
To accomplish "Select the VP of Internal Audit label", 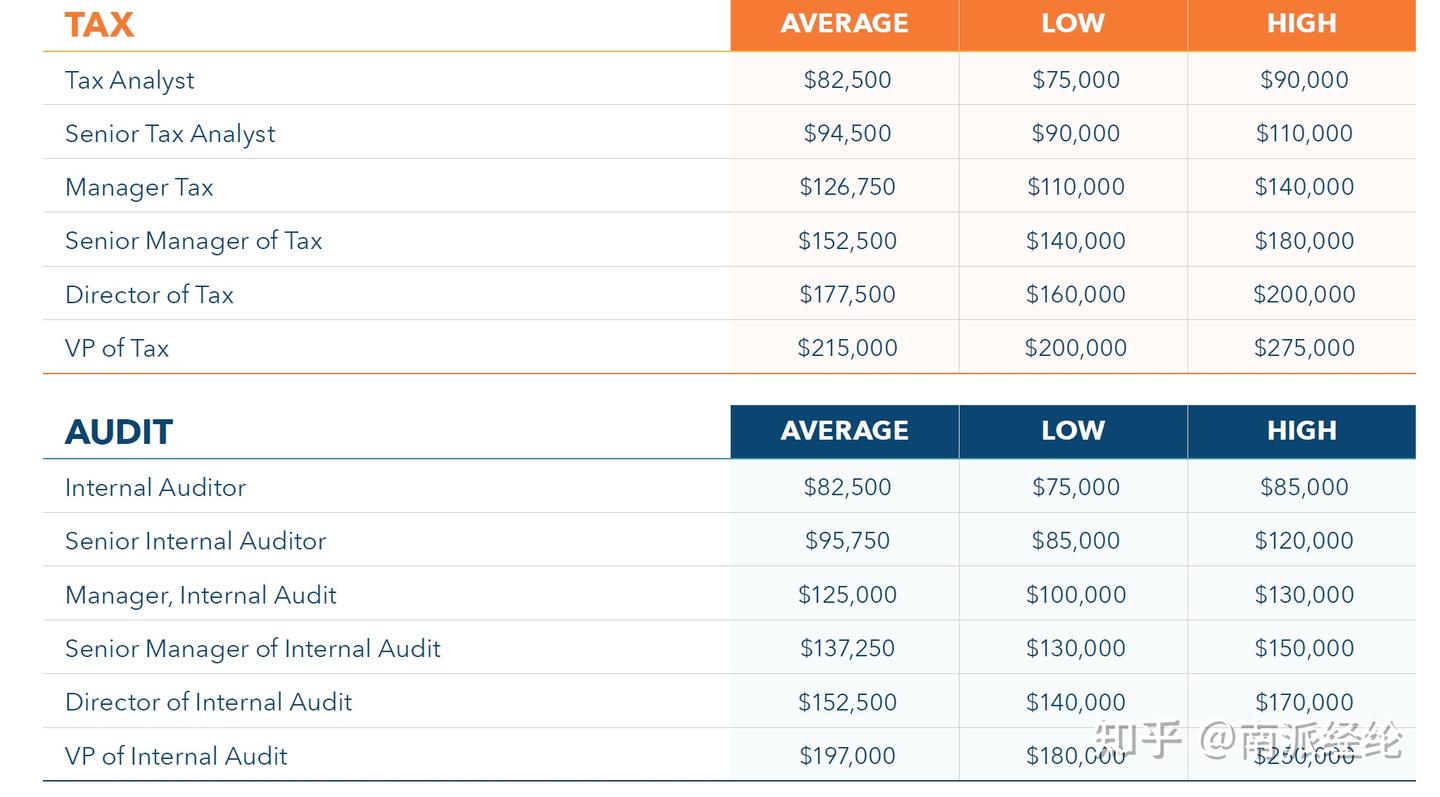I will [176, 756].
